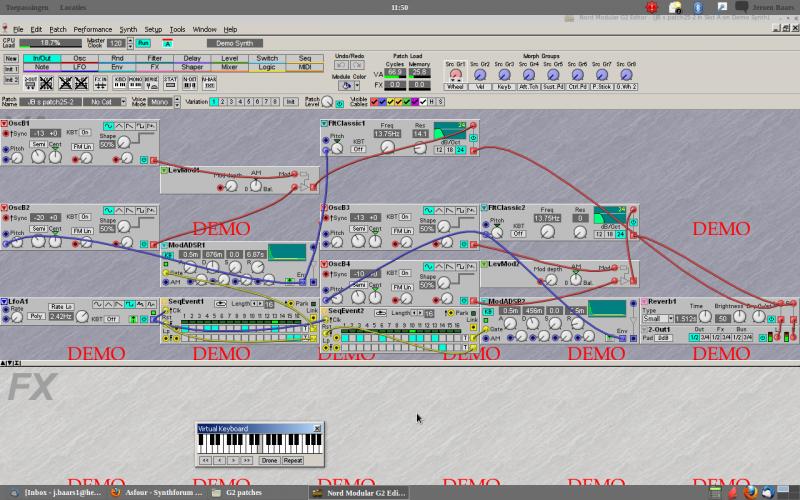Click the Bluetooth icon in top panel
Image resolution: width=800 pixels, height=500 pixels.
point(698,7)
